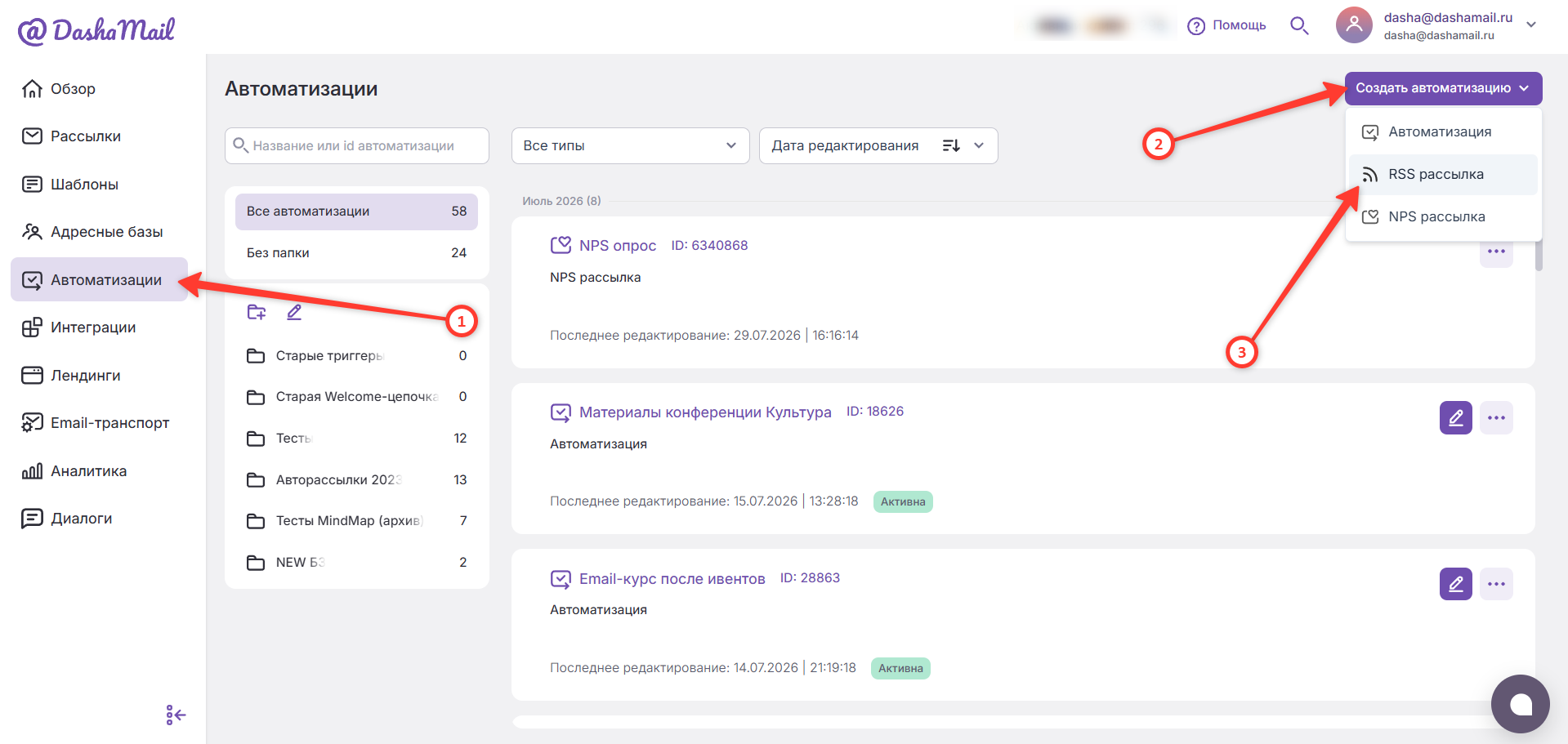Screen dimensions: 1568x744
Task: Click the icon beside Материалы конференции Культура
Action: point(561,412)
